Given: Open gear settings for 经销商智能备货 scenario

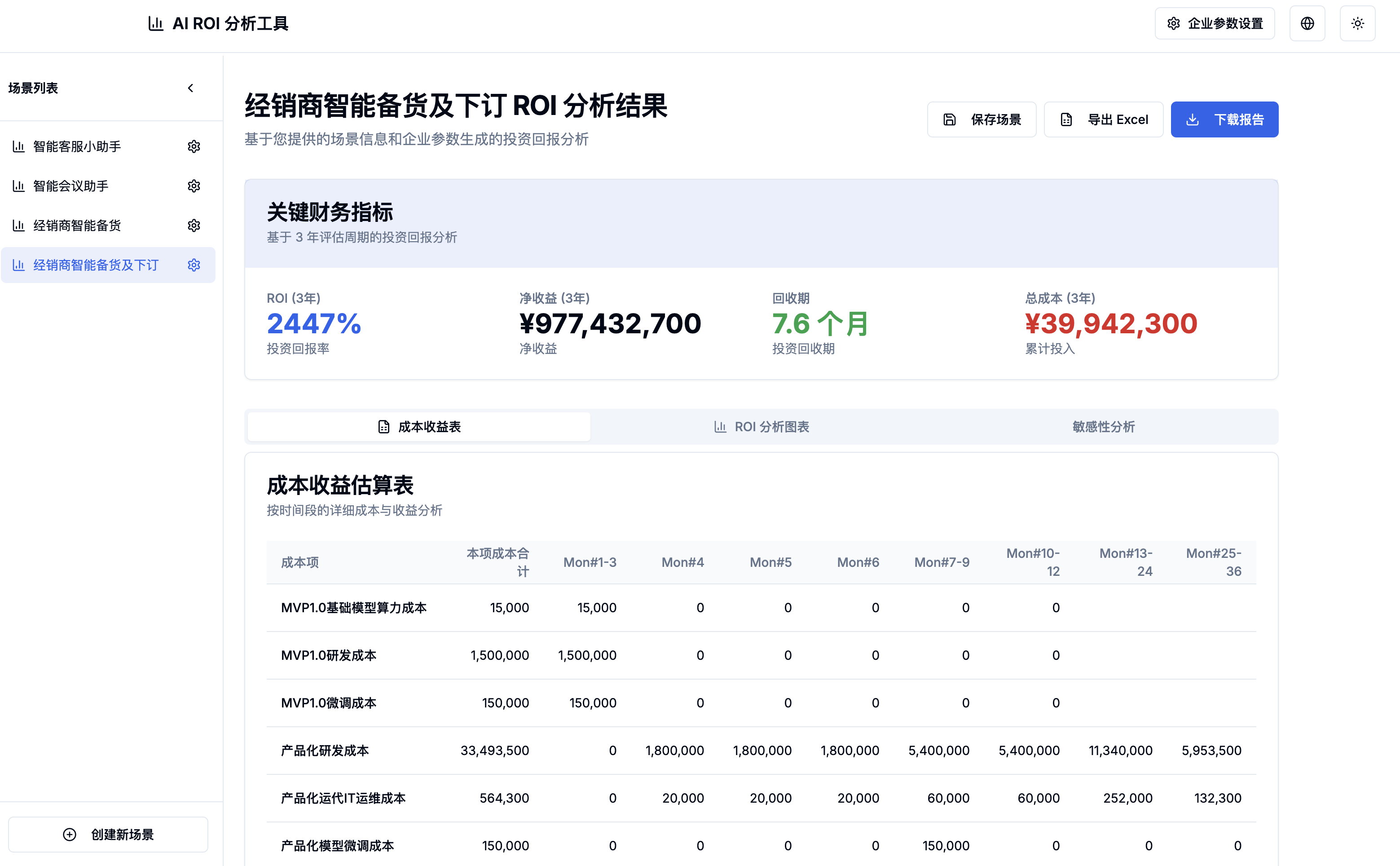Looking at the screenshot, I should [194, 225].
